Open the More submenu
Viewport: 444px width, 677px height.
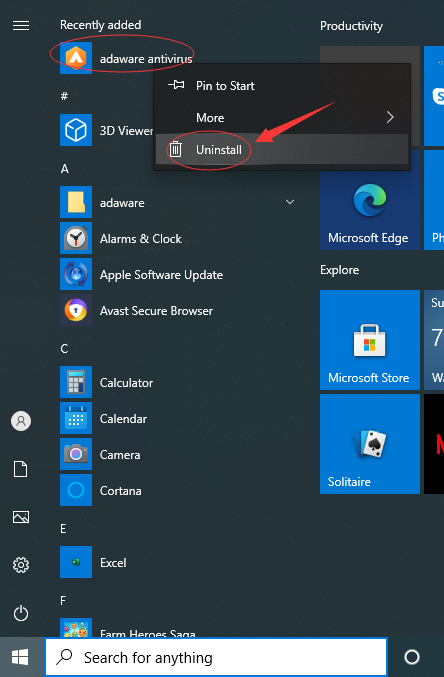tap(282, 117)
